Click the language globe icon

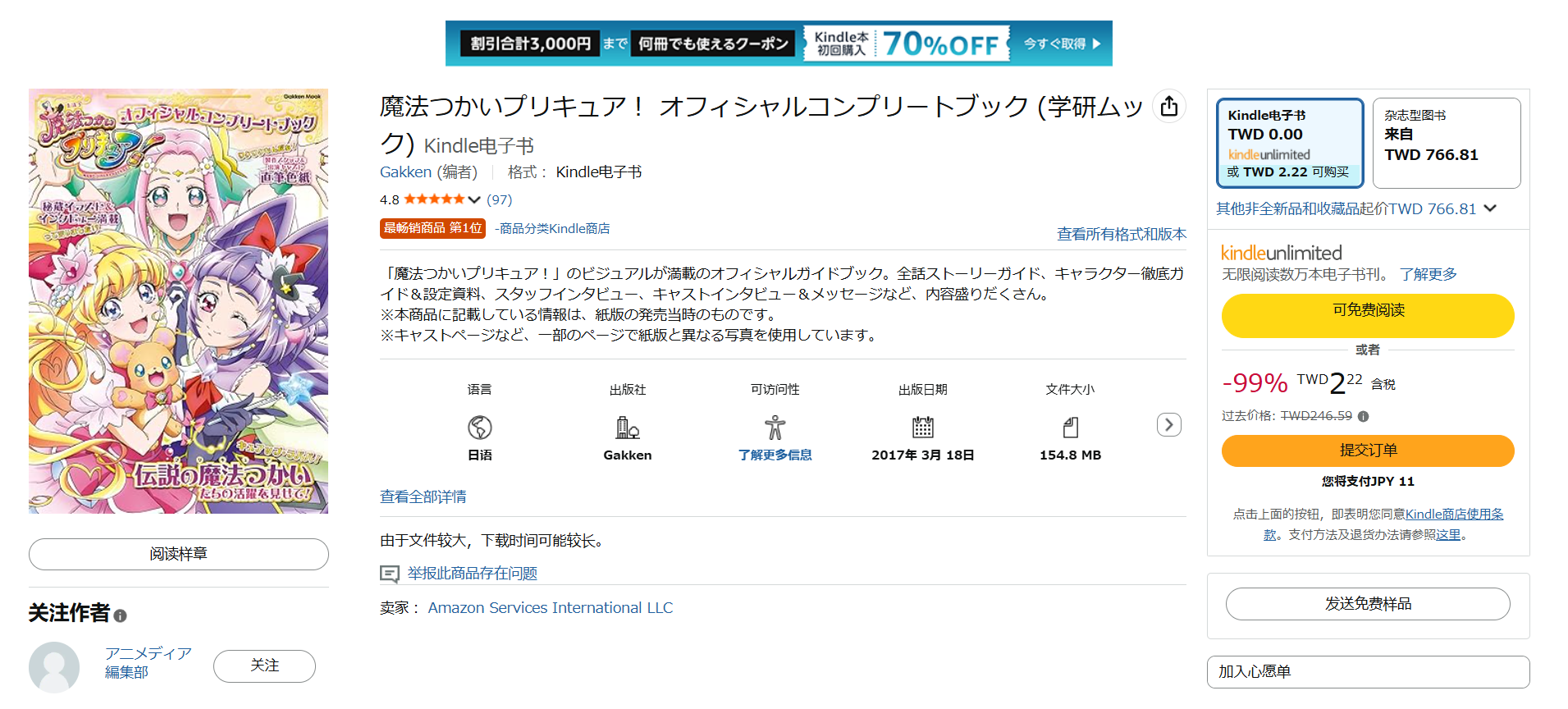480,428
